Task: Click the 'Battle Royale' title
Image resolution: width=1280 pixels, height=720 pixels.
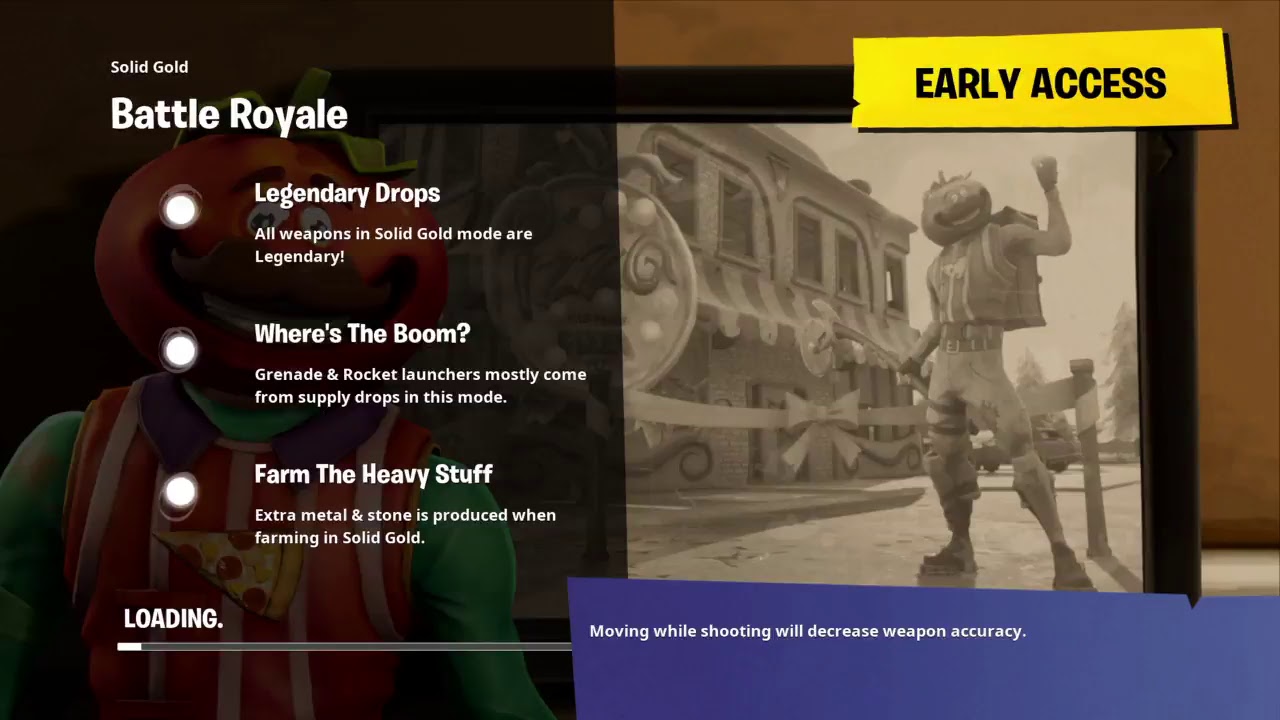Action: point(229,115)
